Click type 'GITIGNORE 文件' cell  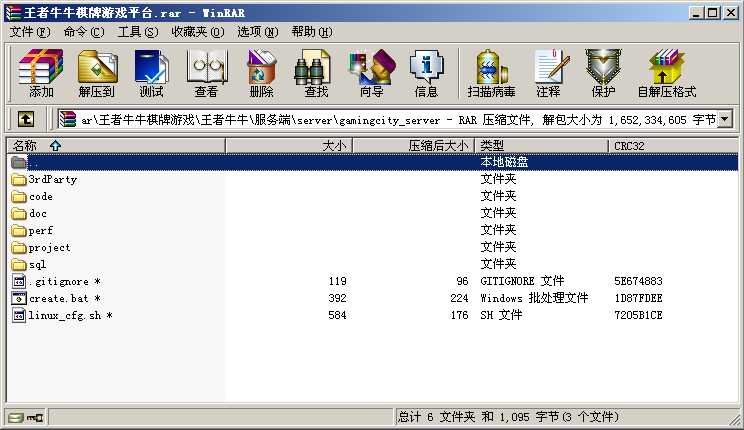[x=522, y=281]
